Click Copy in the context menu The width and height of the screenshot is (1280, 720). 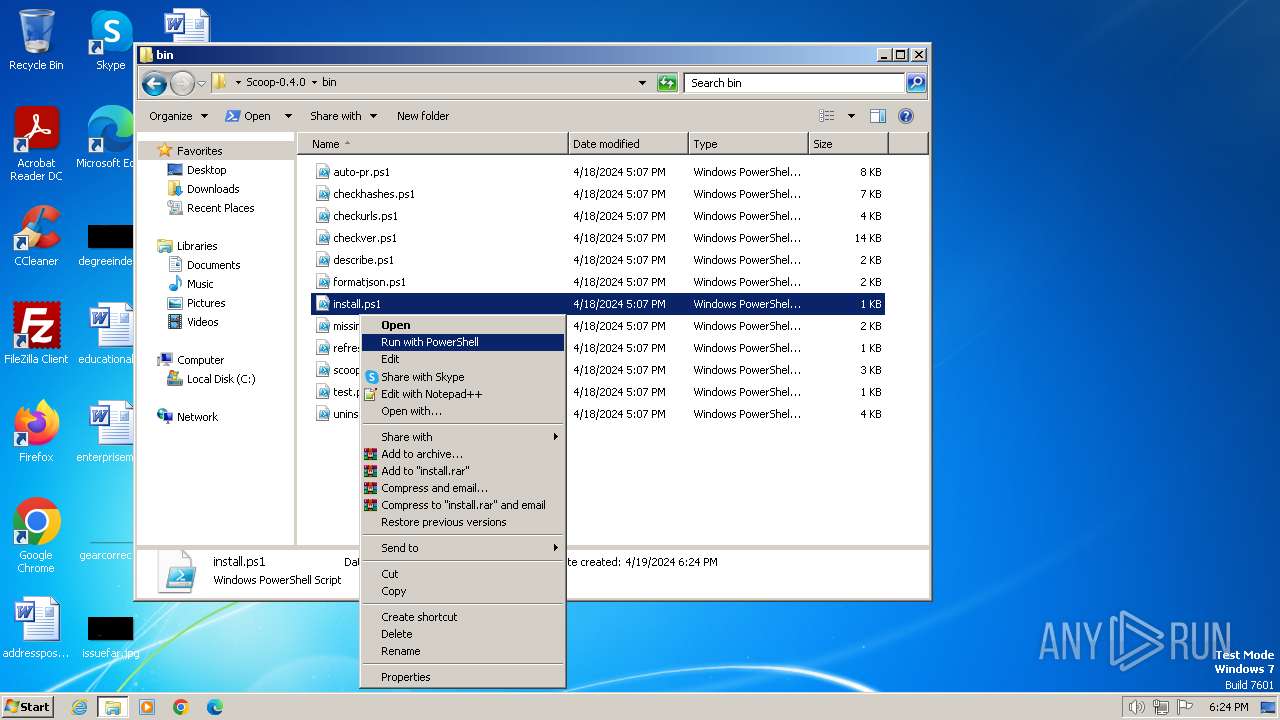tap(462, 591)
